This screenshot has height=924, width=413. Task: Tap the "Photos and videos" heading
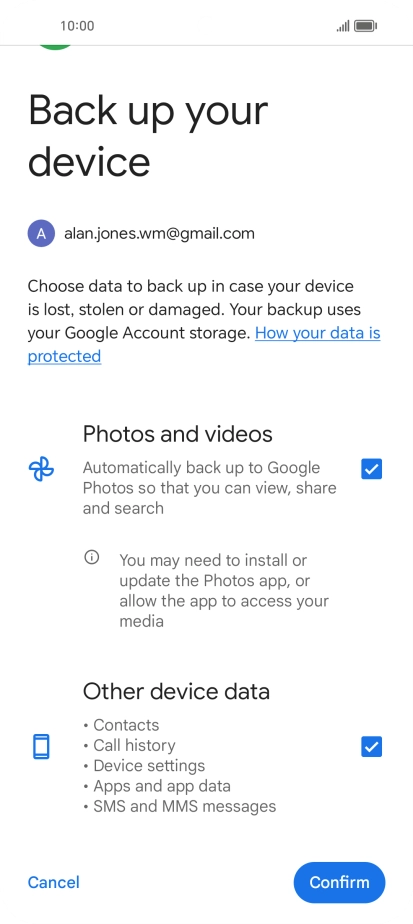tap(177, 434)
